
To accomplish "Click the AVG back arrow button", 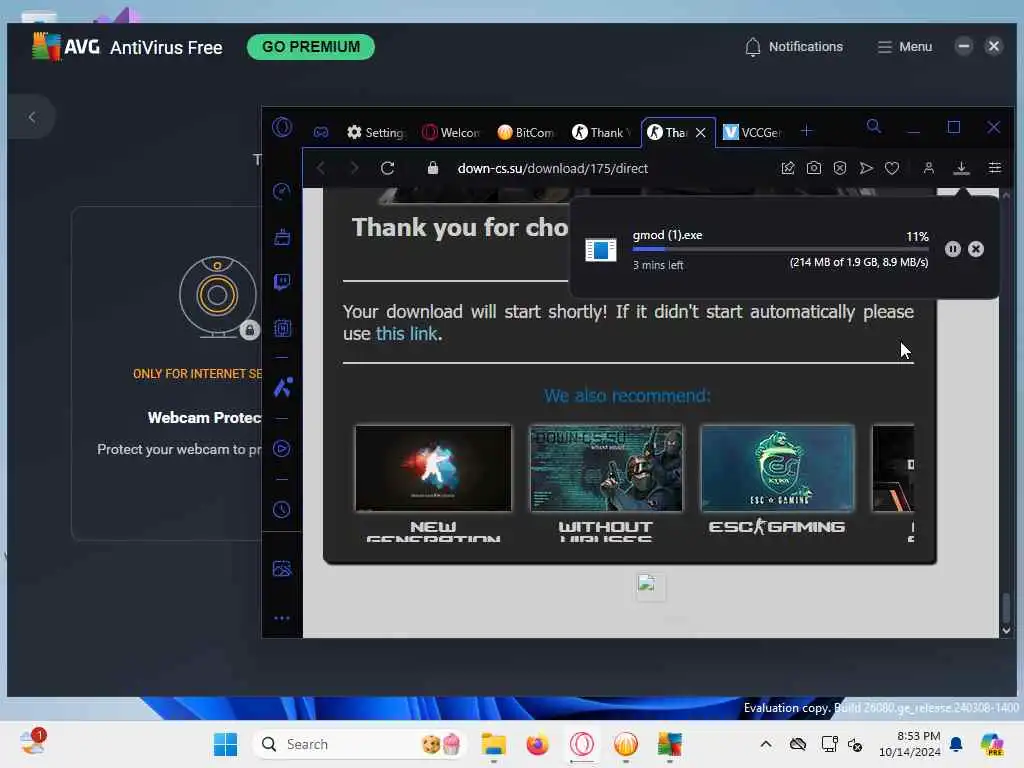I will (31, 117).
